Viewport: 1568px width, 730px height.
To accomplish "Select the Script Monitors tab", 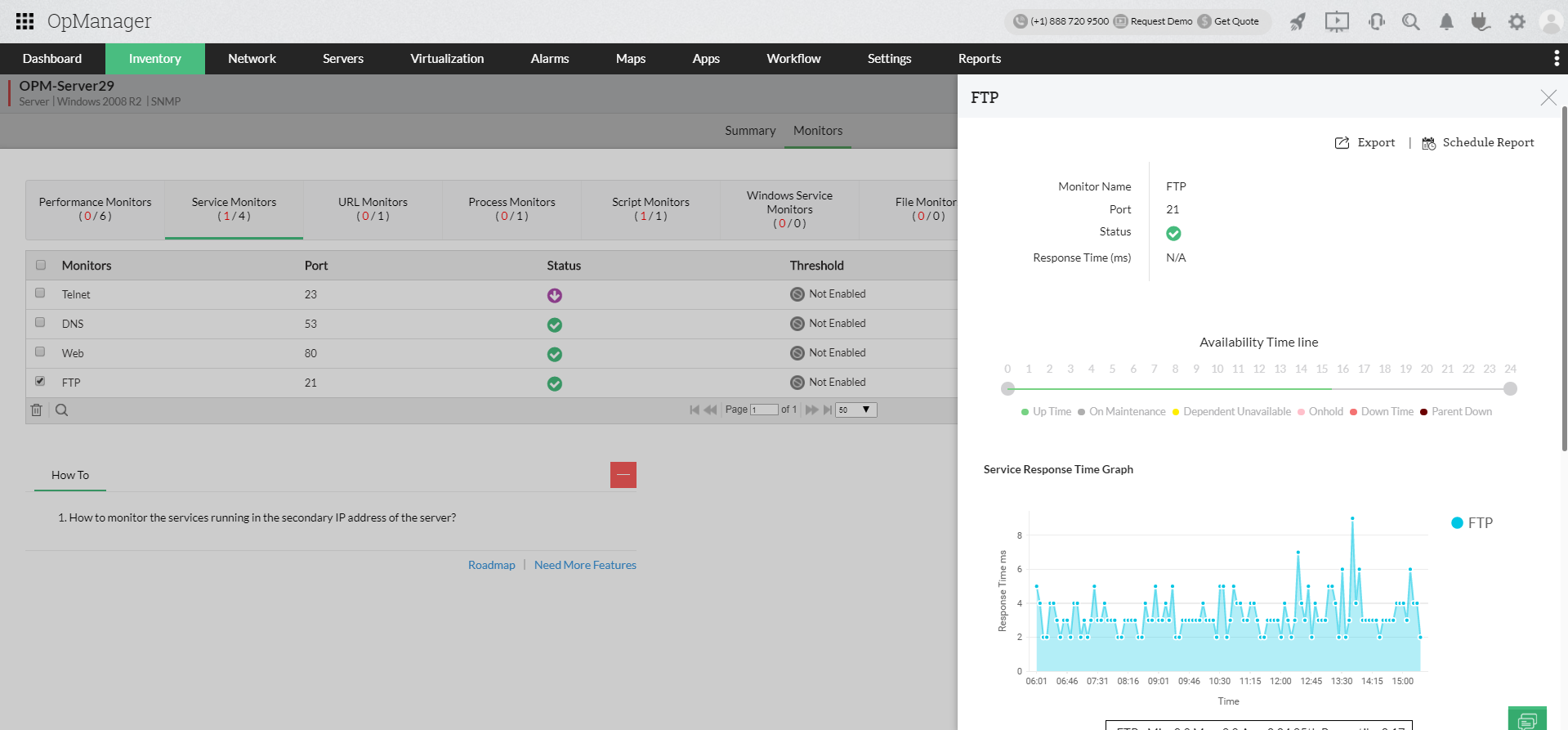I will [650, 209].
